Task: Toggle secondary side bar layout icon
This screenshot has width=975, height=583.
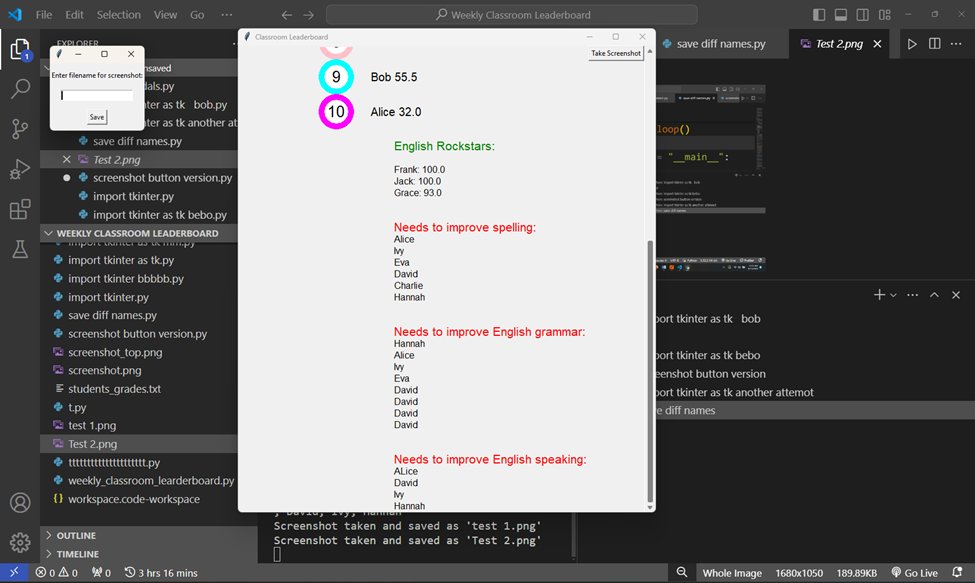Action: point(862,14)
